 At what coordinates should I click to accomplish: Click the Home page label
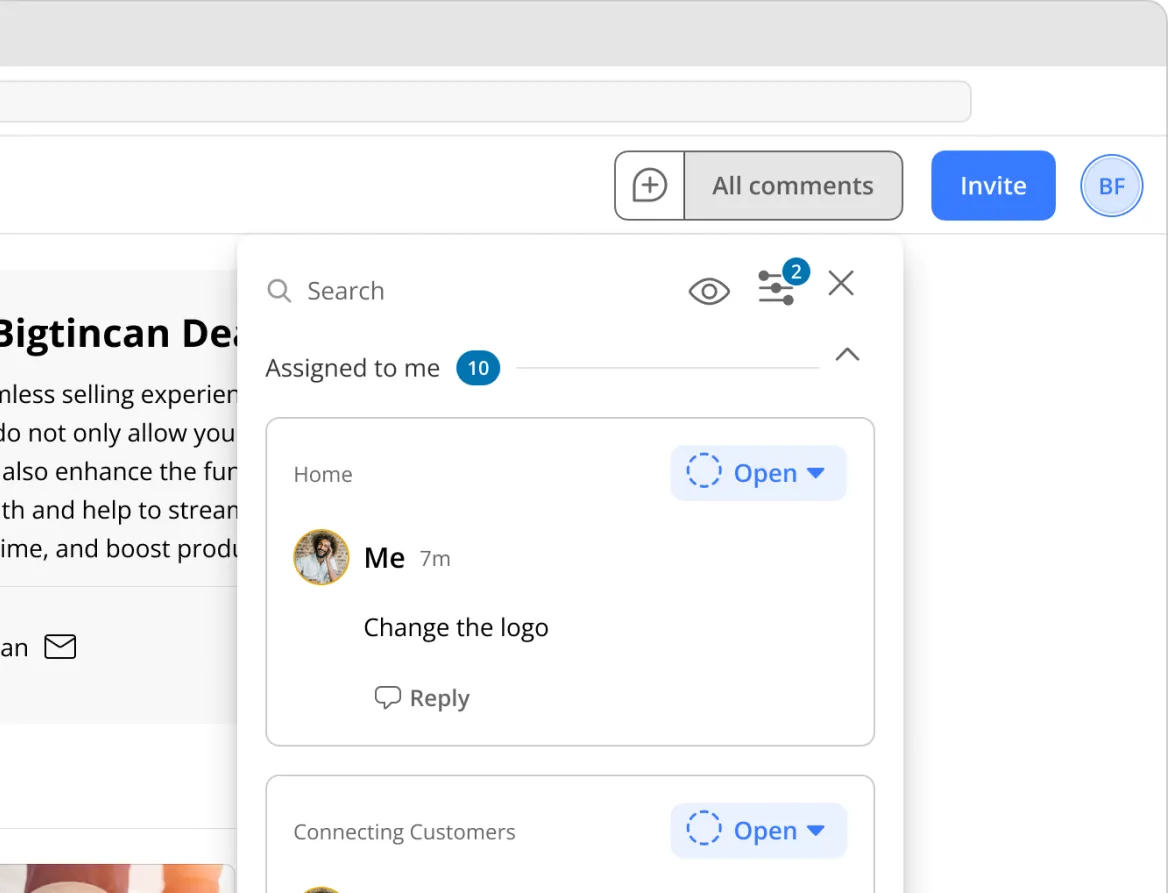click(323, 474)
